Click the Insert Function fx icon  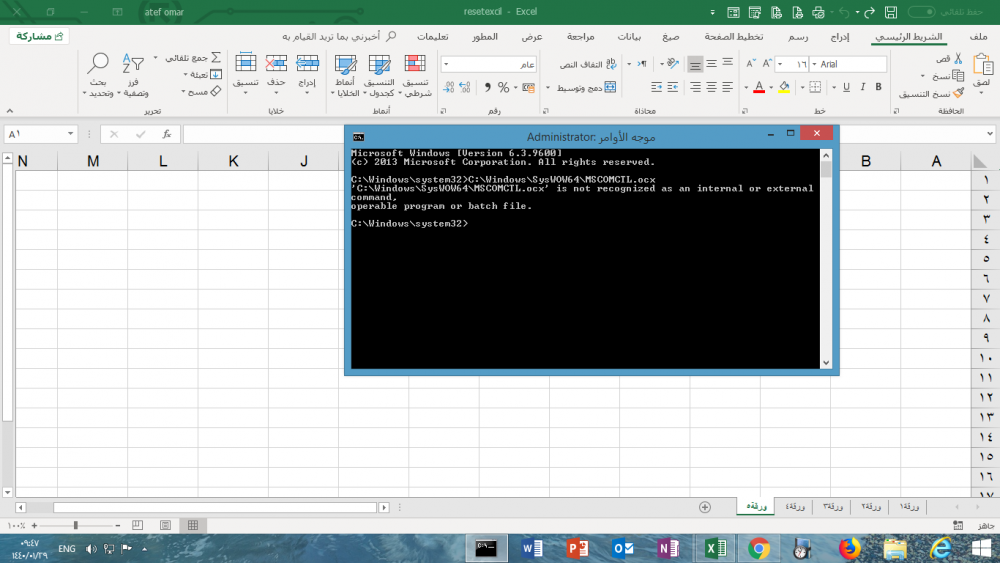click(x=166, y=134)
